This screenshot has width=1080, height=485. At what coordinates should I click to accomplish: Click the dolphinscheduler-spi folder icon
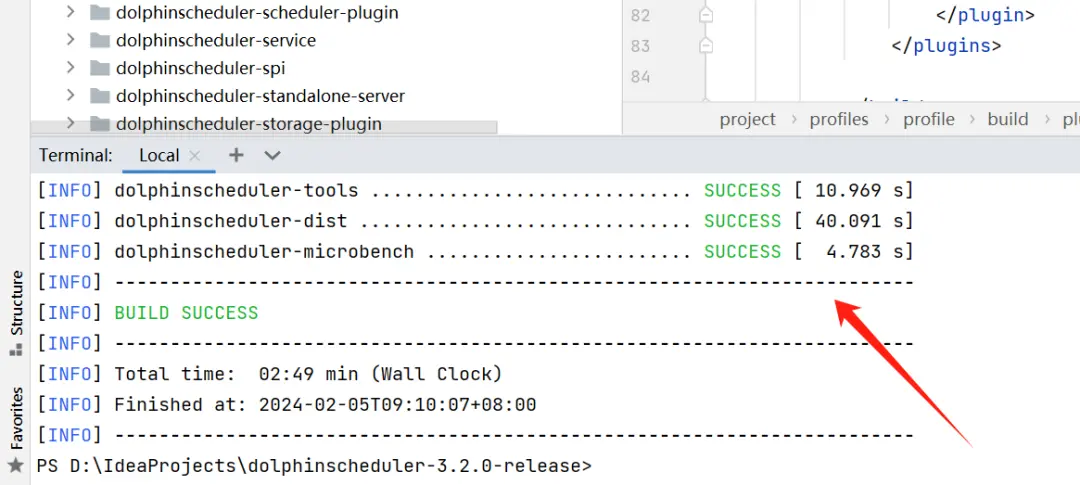[99, 68]
